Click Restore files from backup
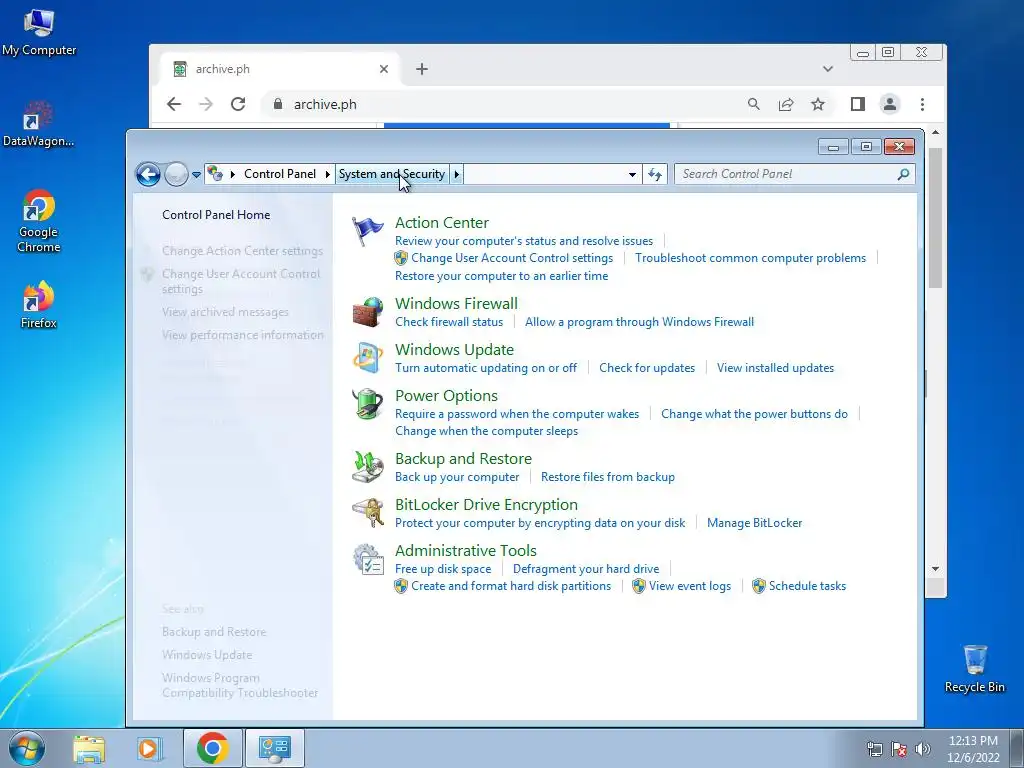Viewport: 1024px width, 768px height. point(608,477)
